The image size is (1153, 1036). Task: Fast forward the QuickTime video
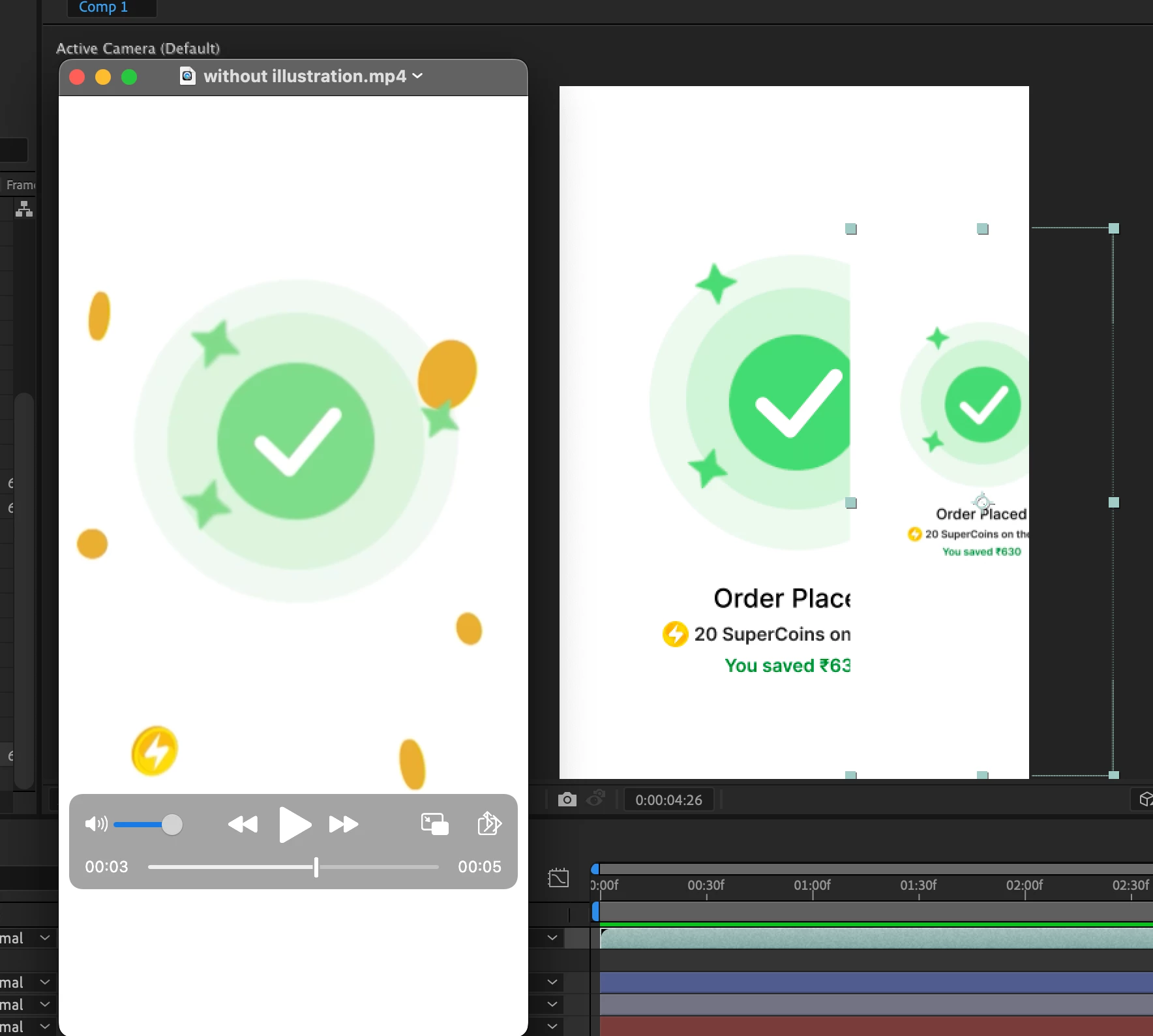pos(344,825)
